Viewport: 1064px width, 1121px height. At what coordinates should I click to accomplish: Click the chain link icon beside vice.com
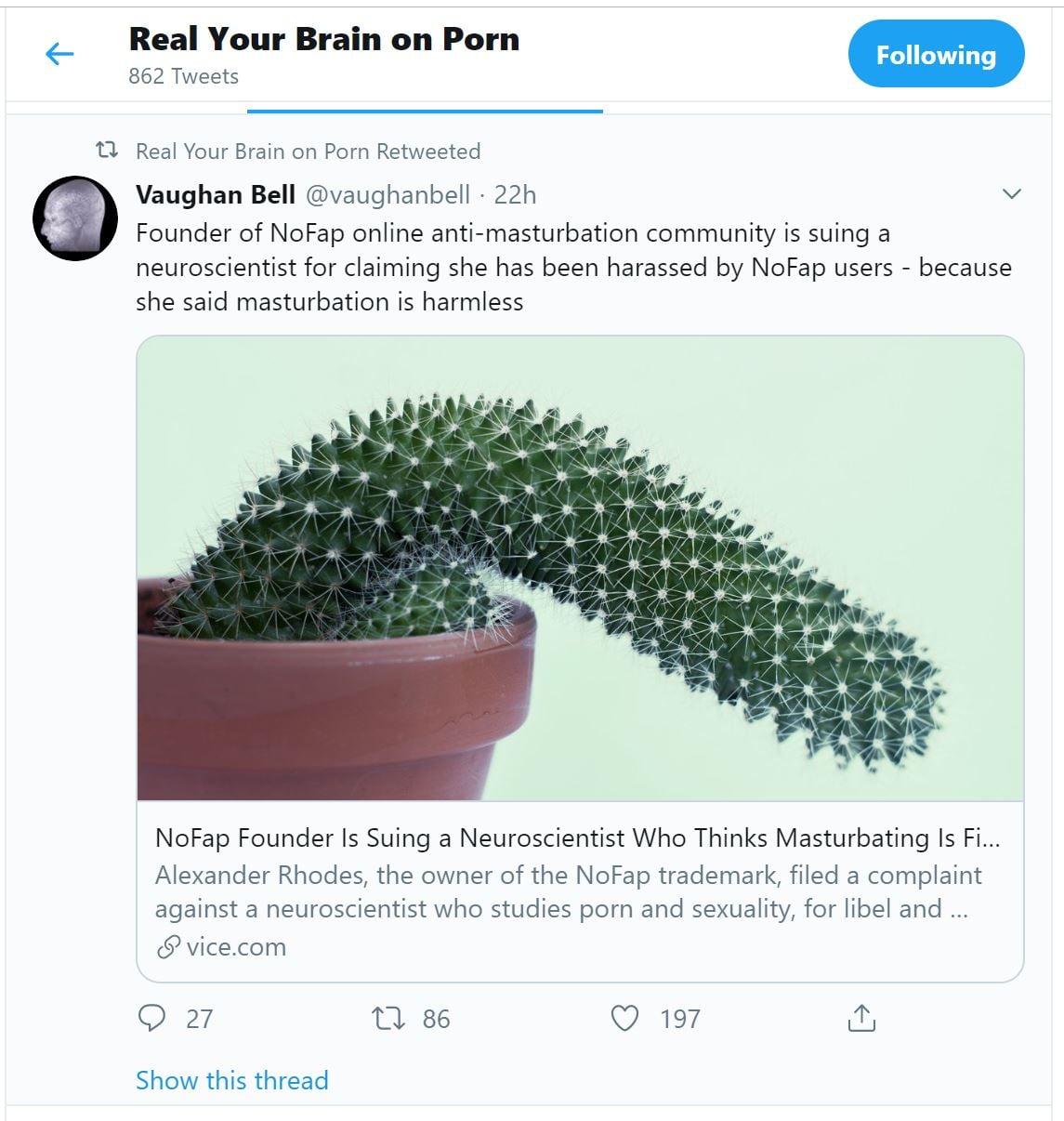click(x=168, y=947)
